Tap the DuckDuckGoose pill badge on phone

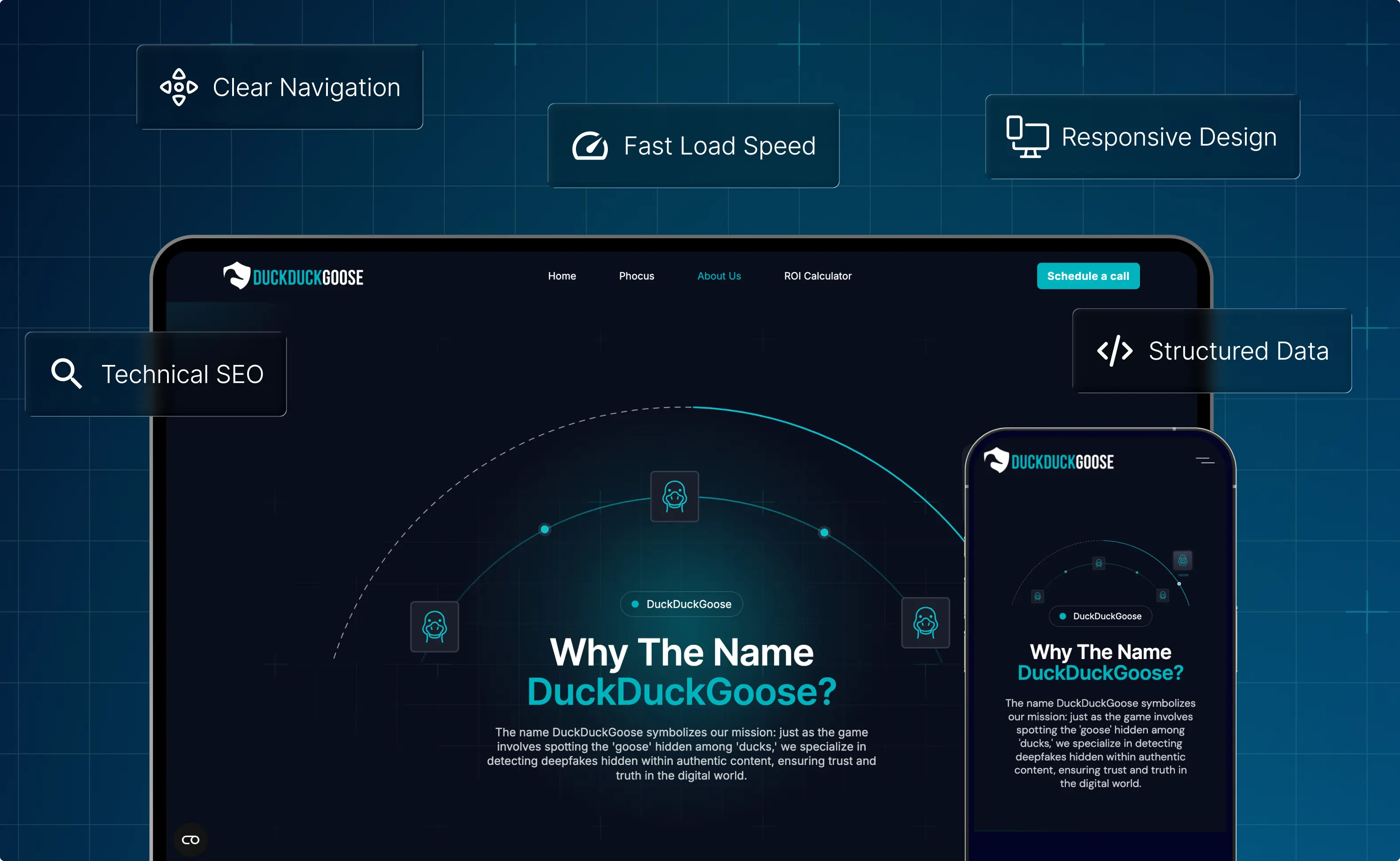coord(1100,616)
